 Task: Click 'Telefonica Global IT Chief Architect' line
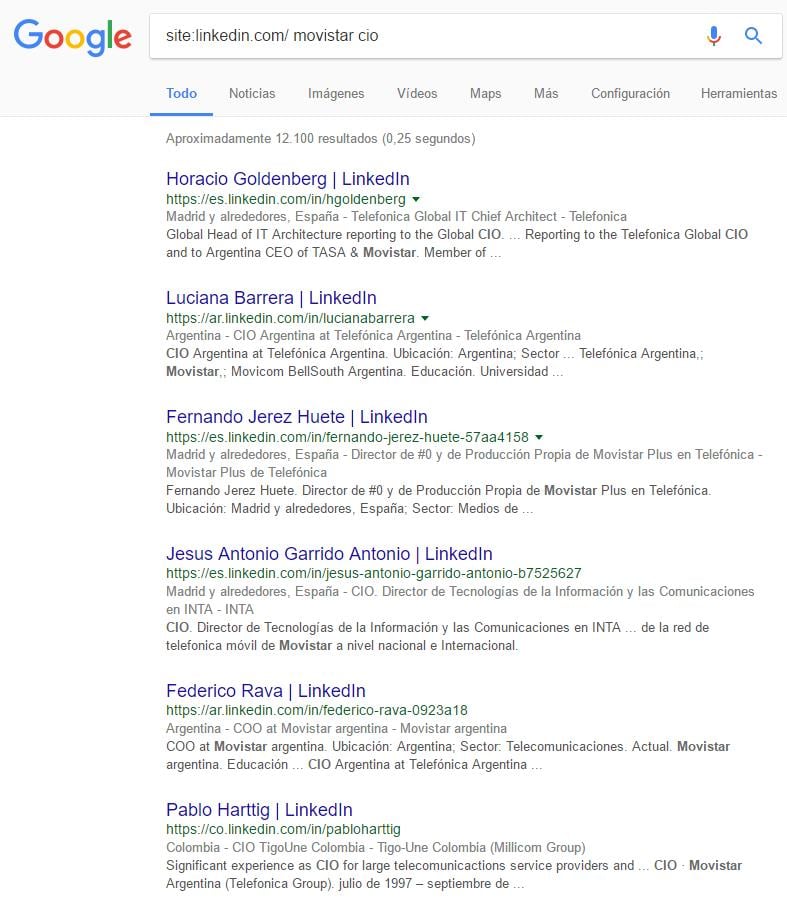(x=396, y=217)
